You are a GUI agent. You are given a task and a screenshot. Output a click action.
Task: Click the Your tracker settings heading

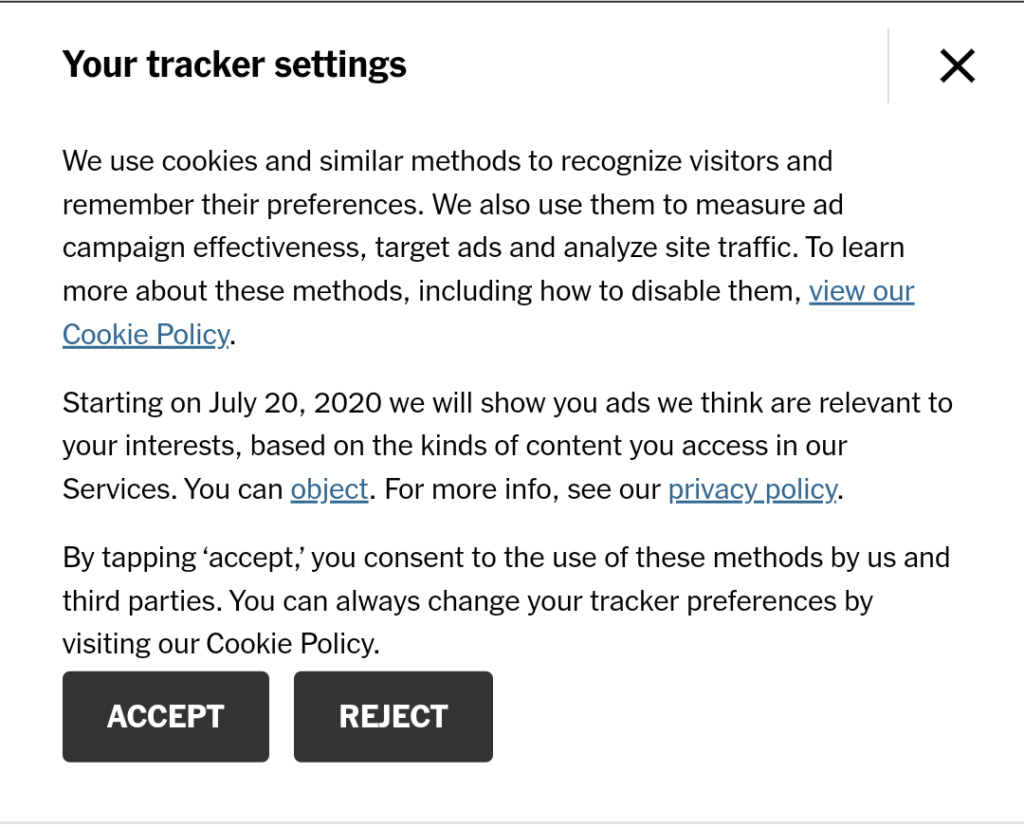point(234,64)
